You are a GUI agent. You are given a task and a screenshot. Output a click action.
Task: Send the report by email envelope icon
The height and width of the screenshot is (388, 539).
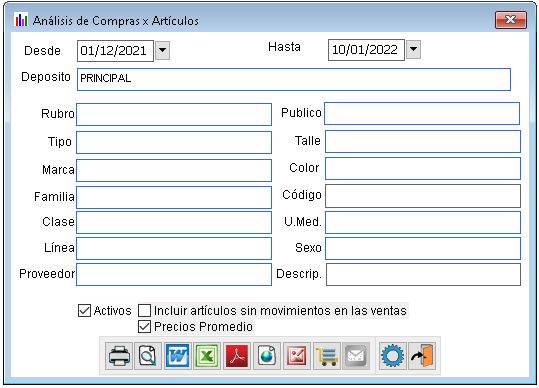[356, 356]
